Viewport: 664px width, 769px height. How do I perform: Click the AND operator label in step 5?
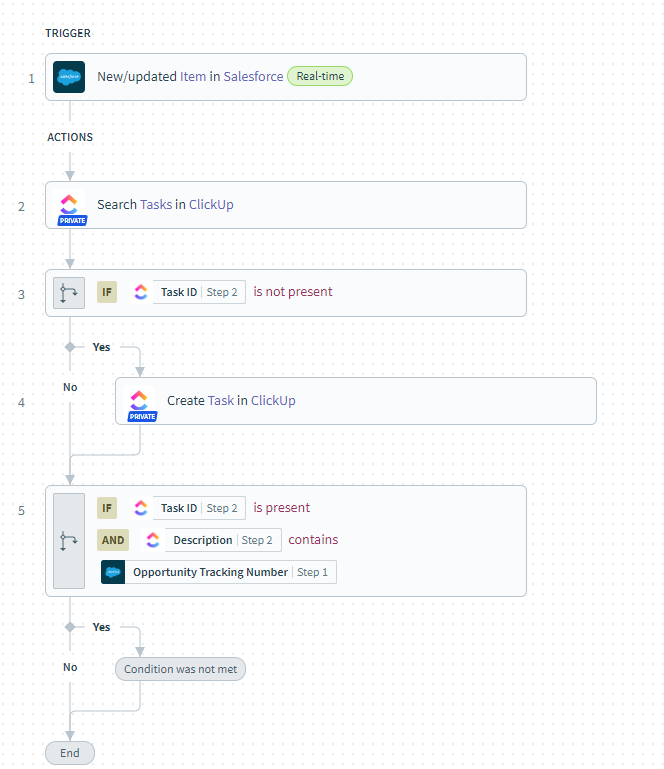pos(113,540)
